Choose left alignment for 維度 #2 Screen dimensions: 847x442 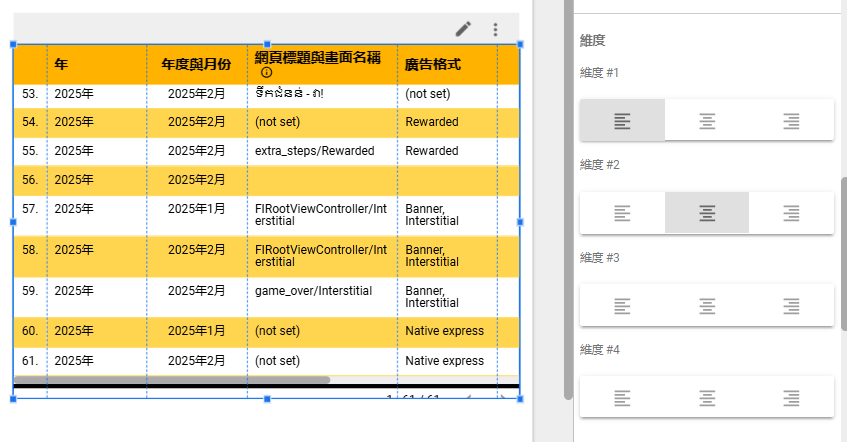pos(622,213)
